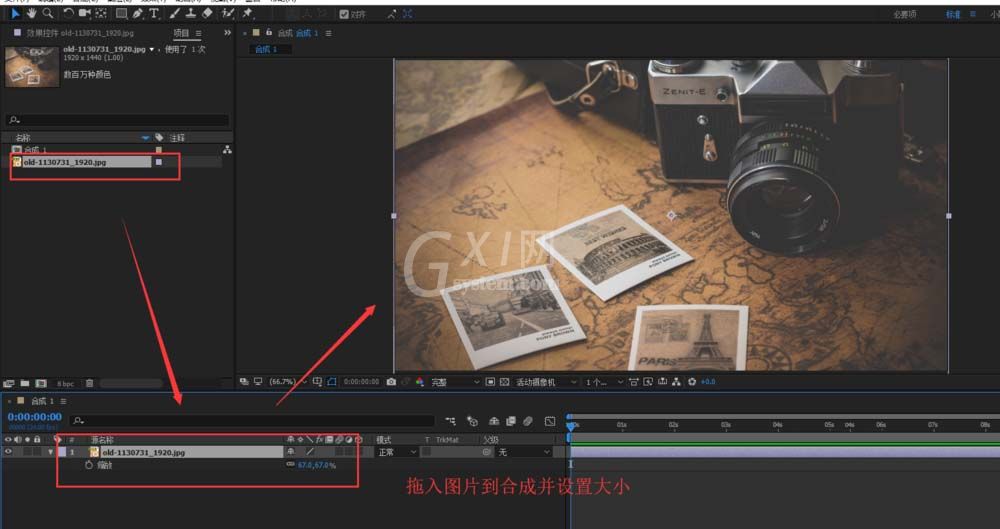Open the 项目 panel menu
Screen dimensions: 1000x529
(198, 33)
